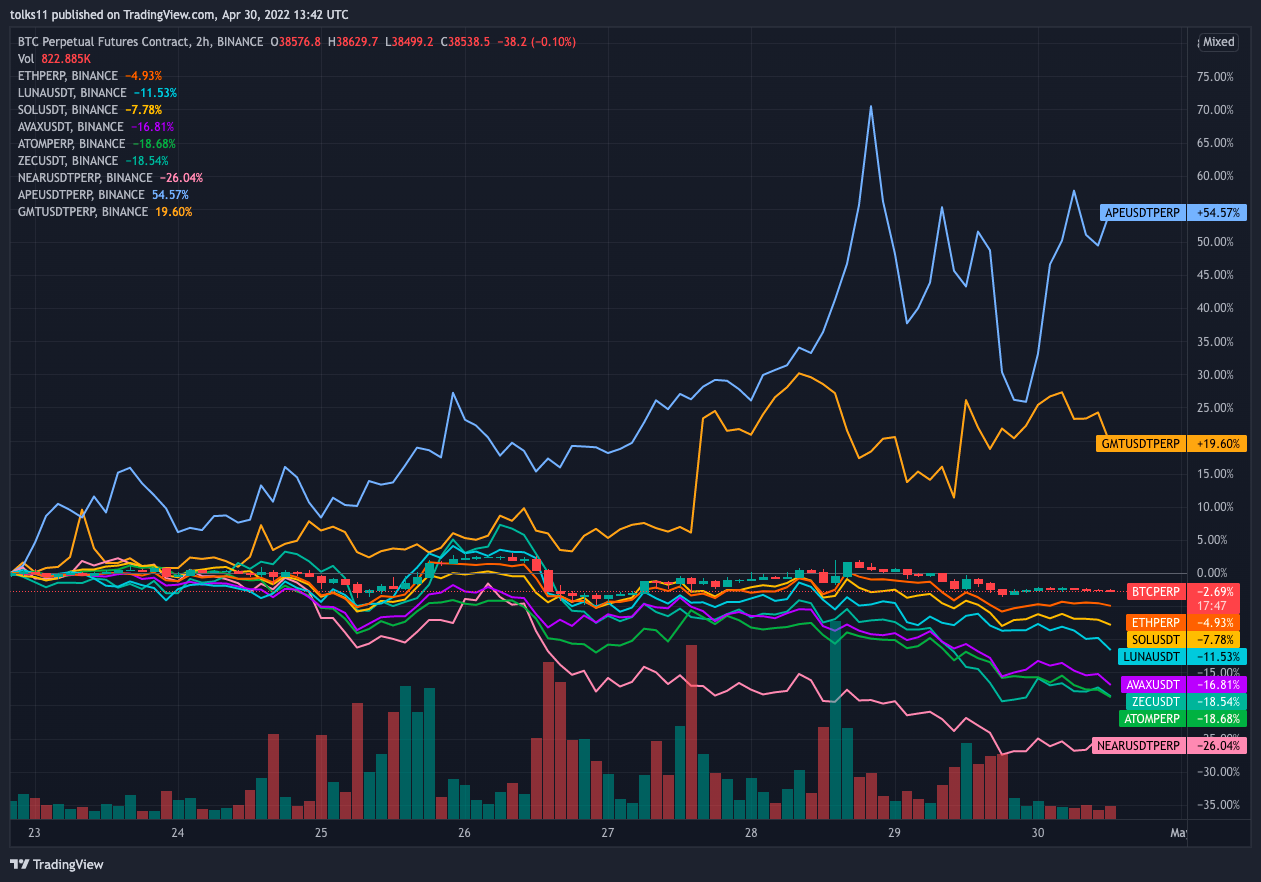Click date 29 on the time axis
The height and width of the screenshot is (882, 1261).
pyautogui.click(x=894, y=833)
